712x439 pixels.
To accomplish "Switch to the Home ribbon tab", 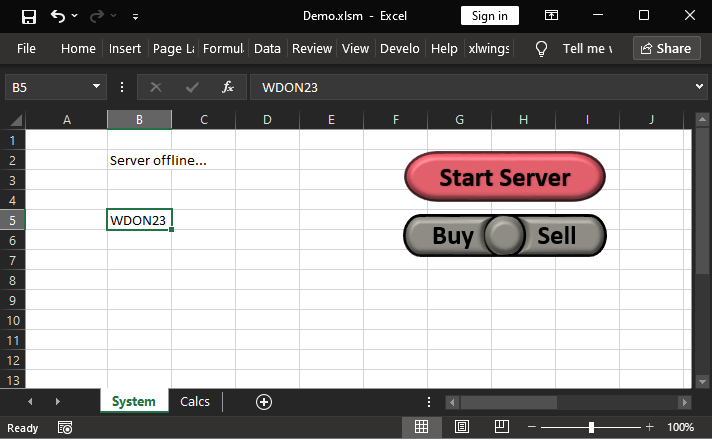I will tap(78, 49).
